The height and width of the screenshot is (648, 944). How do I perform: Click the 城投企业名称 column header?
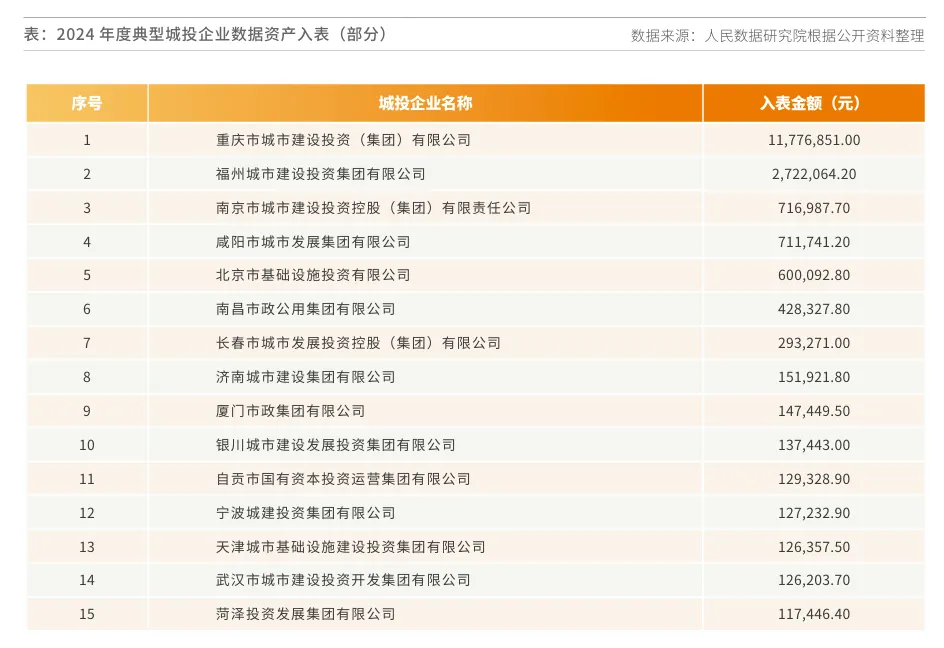(425, 103)
